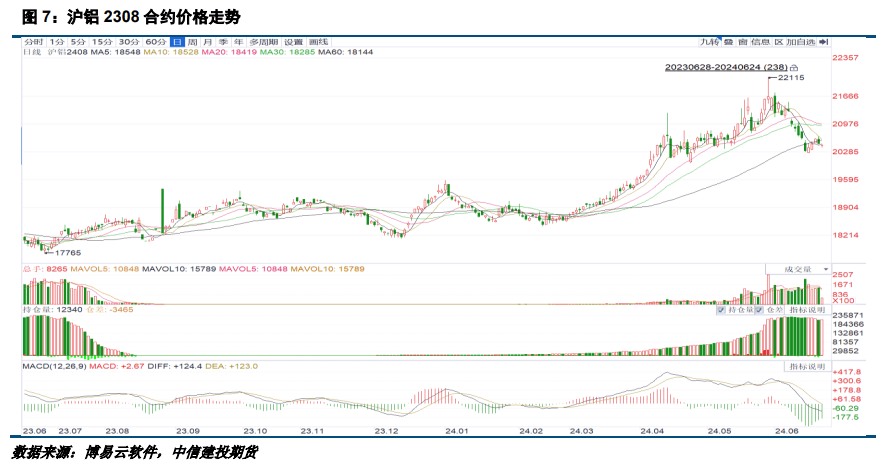884x466 pixels.
Task: Expand the 成交量 indicator dropdown
Action: tap(798, 269)
